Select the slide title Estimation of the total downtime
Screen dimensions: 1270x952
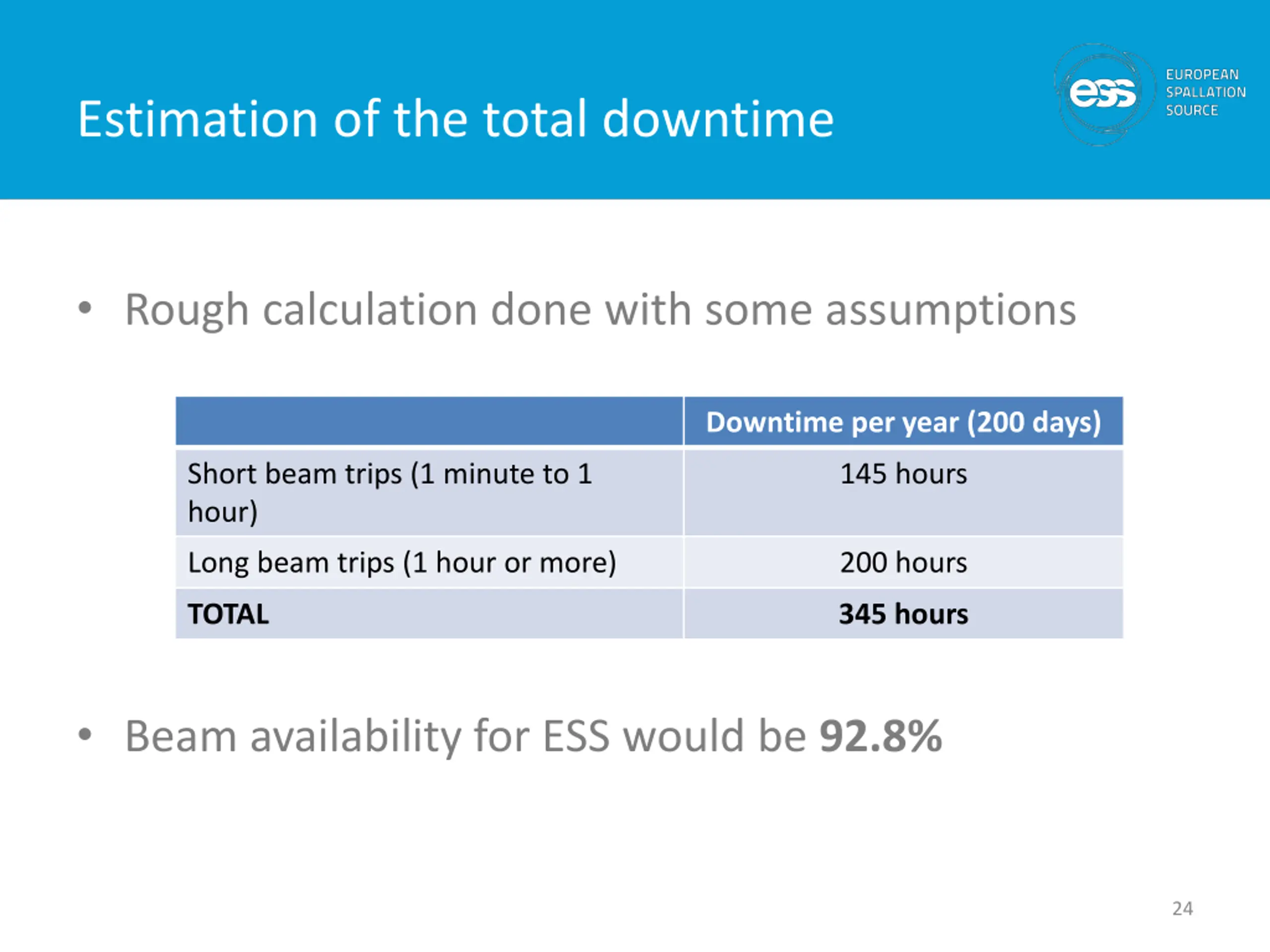click(456, 119)
